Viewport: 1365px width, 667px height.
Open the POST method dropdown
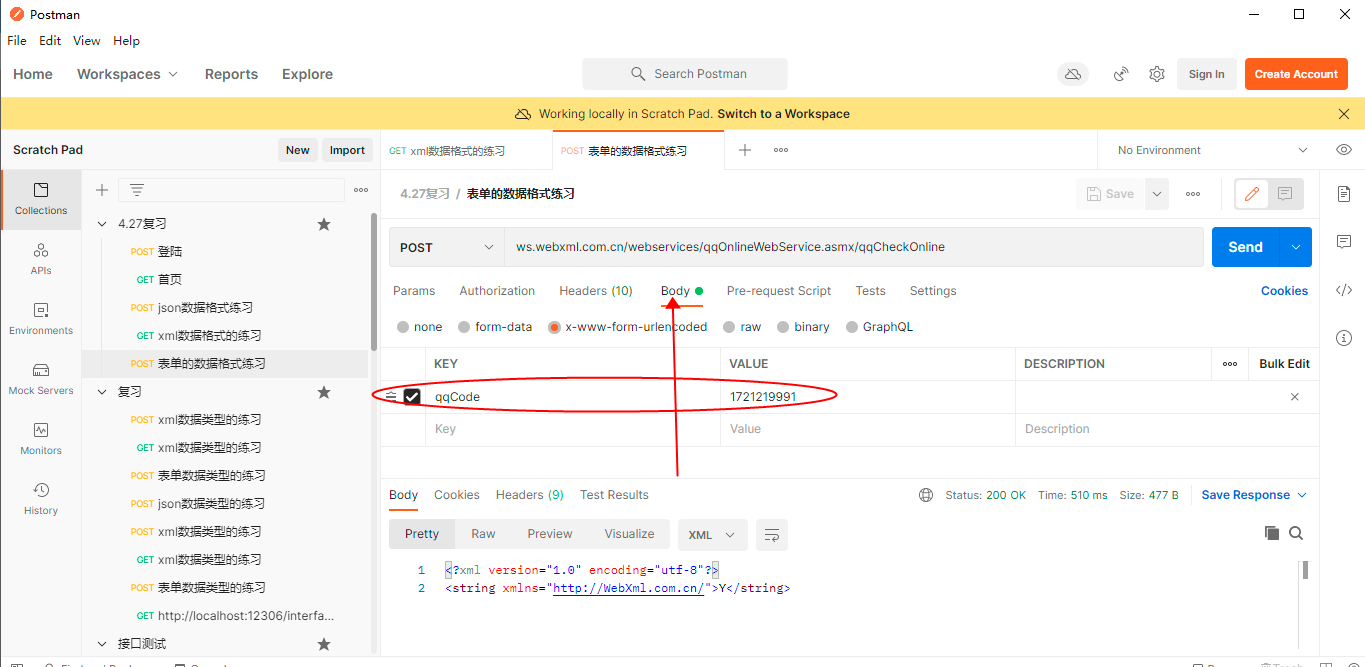(x=446, y=247)
